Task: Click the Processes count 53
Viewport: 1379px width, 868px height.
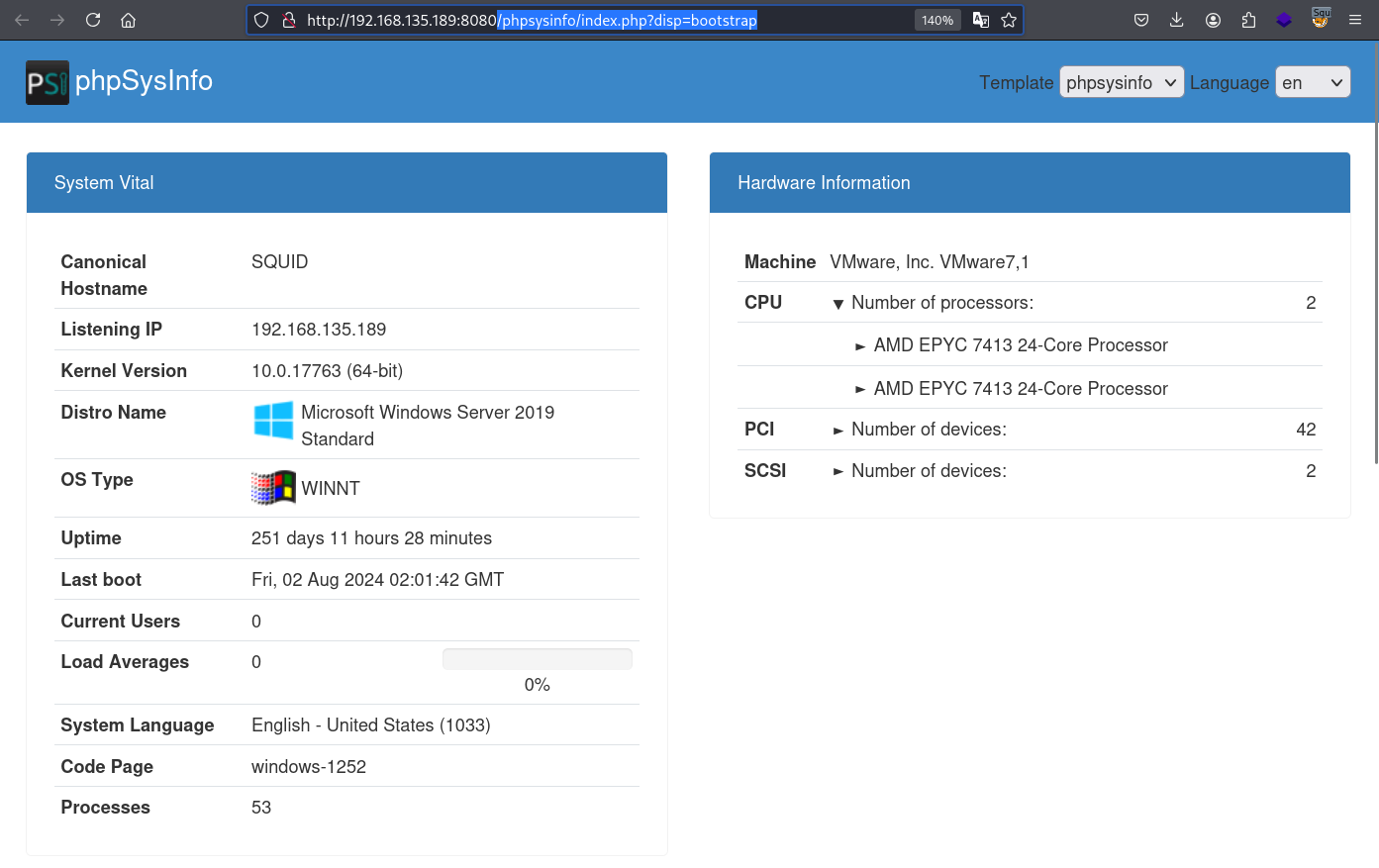Action: pyautogui.click(x=261, y=808)
